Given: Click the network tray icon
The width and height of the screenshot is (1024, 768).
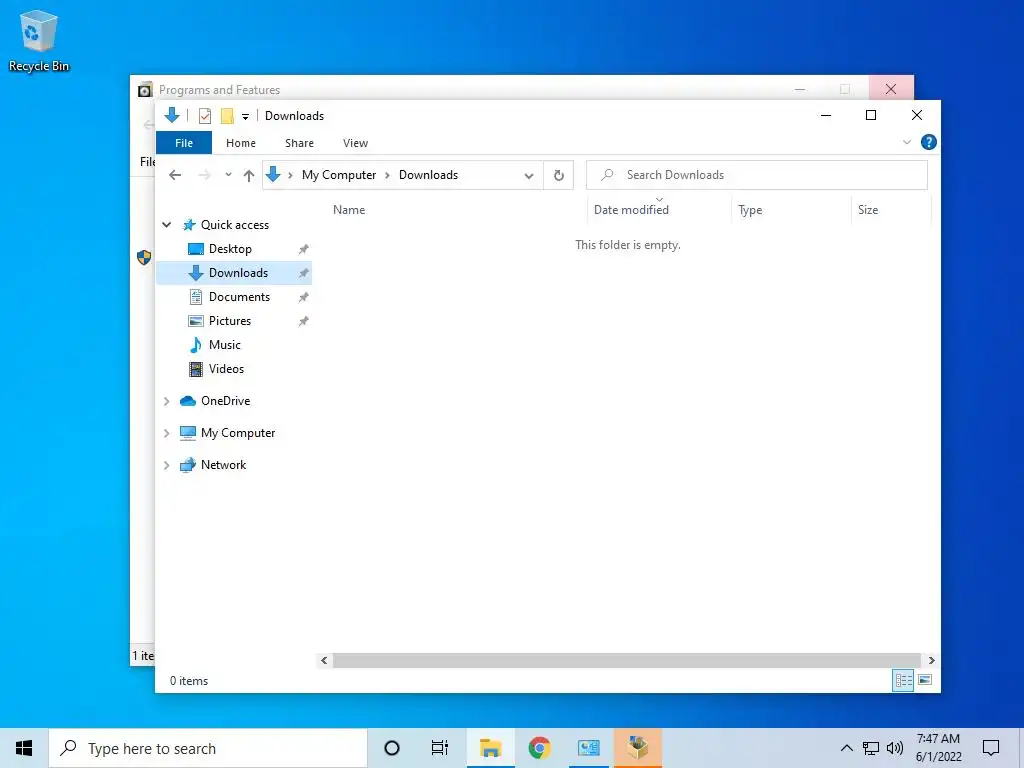Looking at the screenshot, I should (x=871, y=748).
